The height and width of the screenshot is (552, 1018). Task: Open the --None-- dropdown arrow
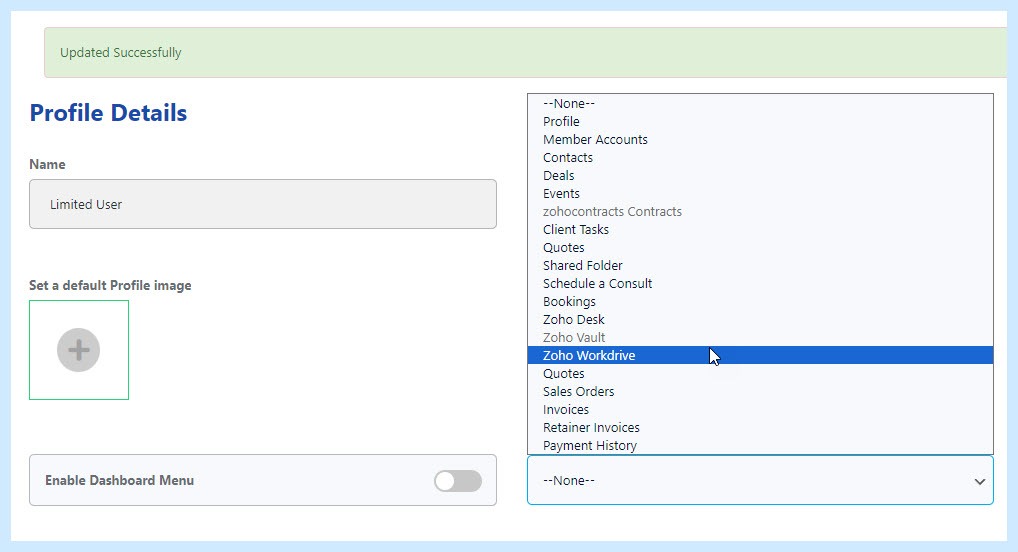(980, 481)
